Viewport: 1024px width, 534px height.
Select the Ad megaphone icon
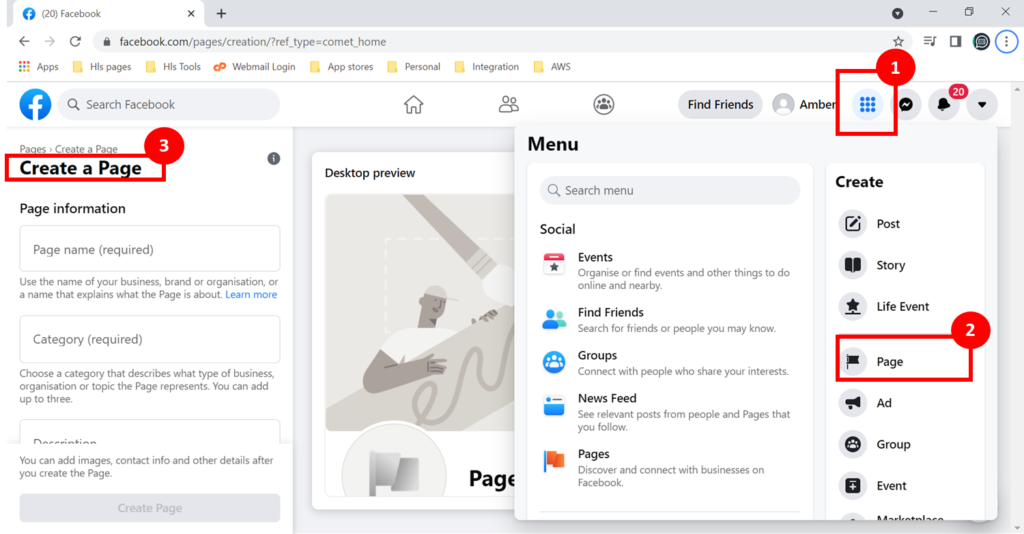click(852, 403)
